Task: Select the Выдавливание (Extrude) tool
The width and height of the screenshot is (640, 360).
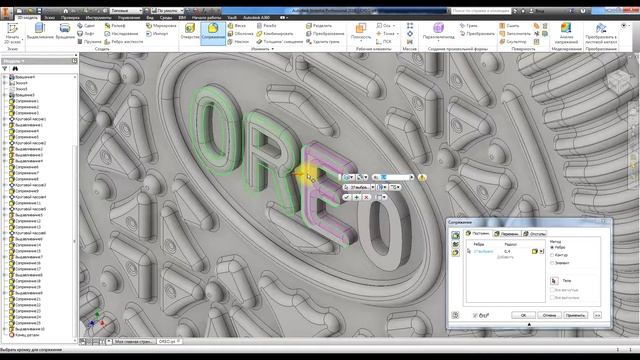Action: [x=40, y=31]
